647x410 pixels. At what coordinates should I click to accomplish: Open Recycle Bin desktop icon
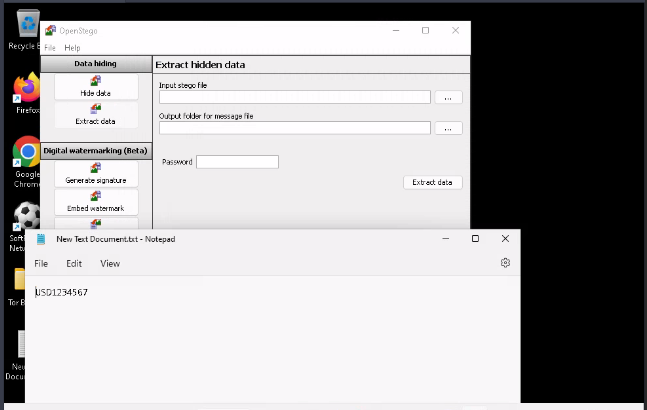click(x=28, y=30)
